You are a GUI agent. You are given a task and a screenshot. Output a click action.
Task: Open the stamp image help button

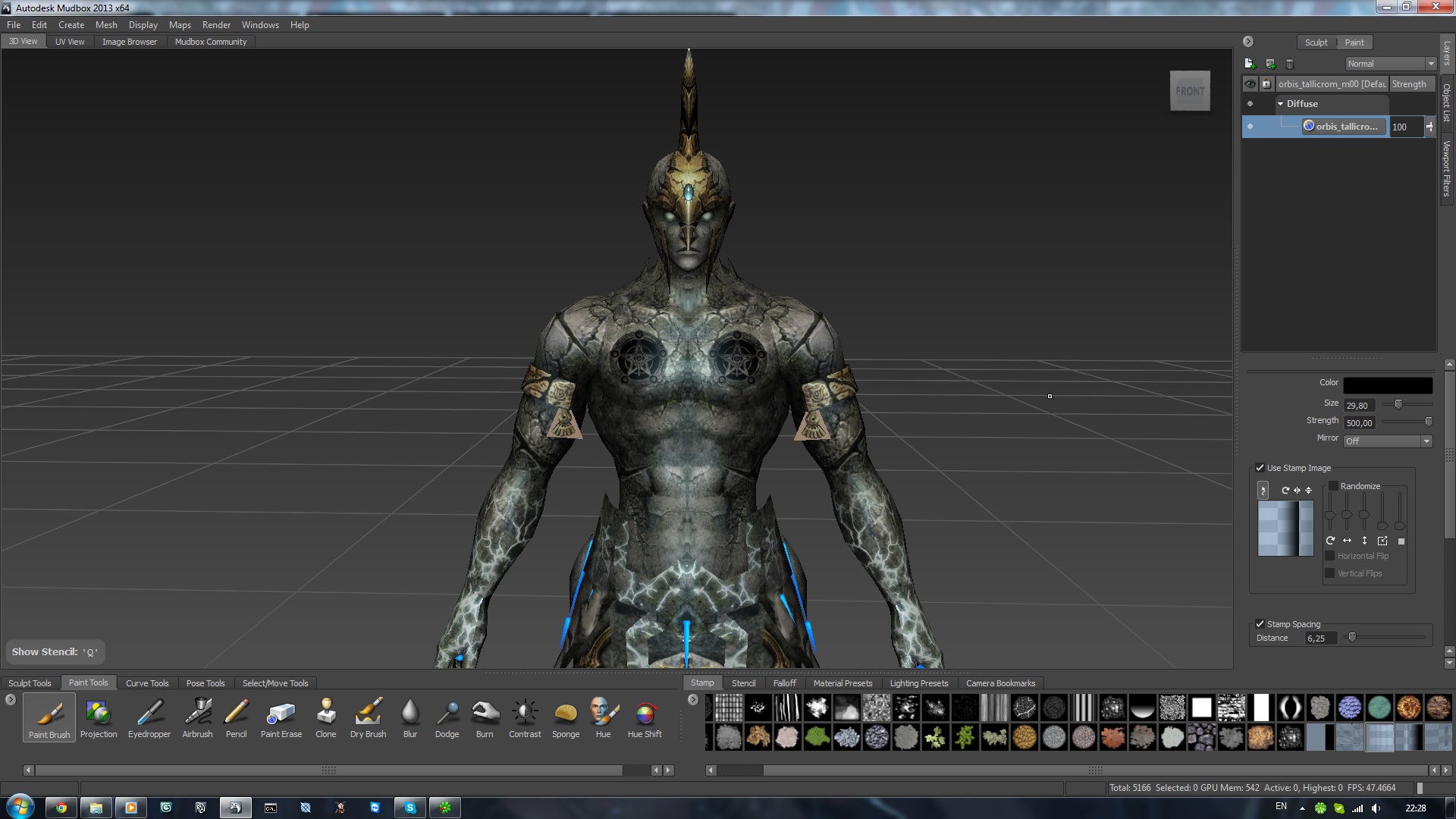(1263, 491)
